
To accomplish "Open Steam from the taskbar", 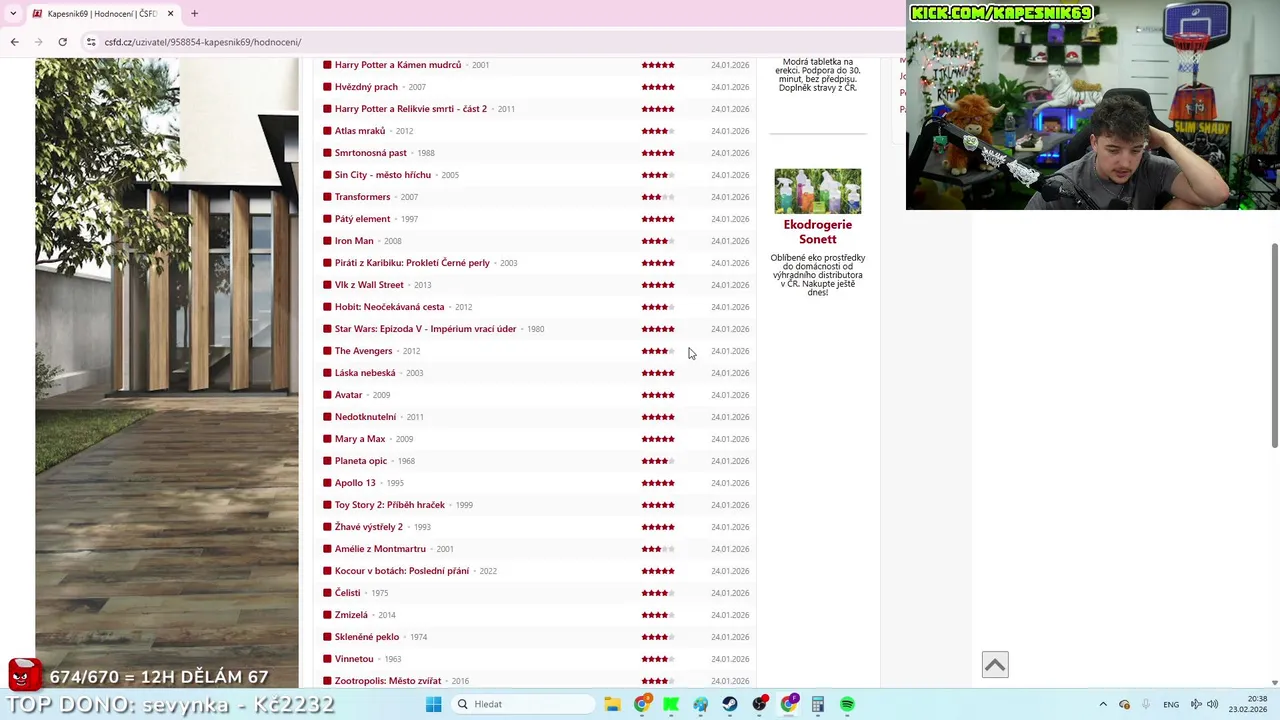I will pos(730,704).
